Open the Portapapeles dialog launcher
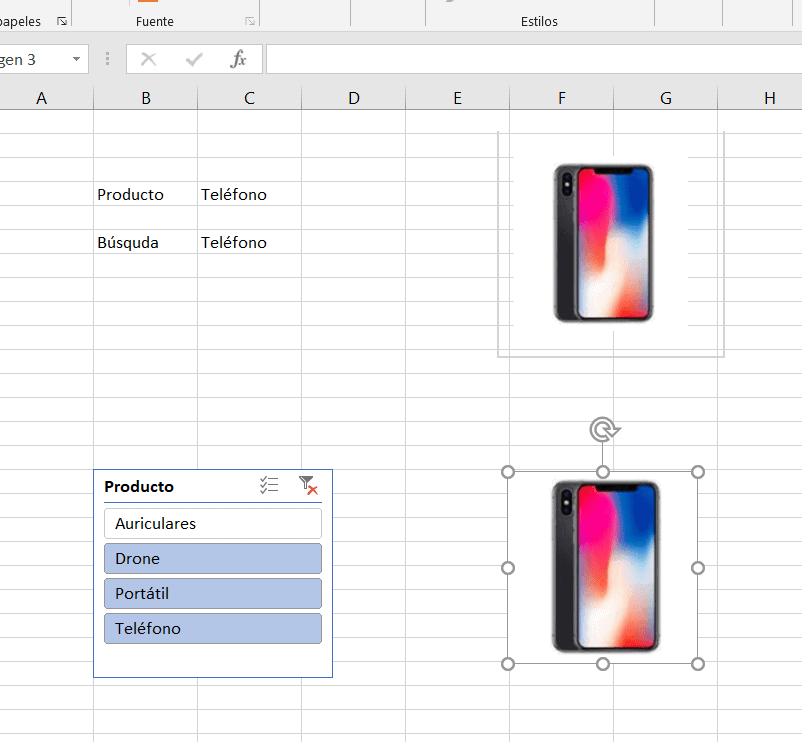Screen dimensions: 802x742 click(x=62, y=21)
